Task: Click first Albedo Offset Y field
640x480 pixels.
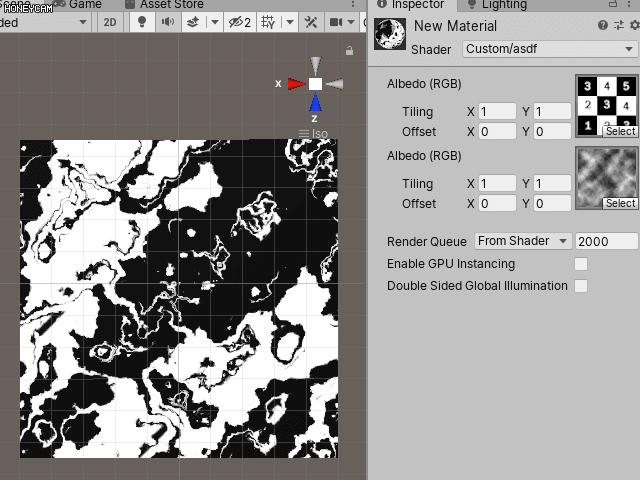Action: tap(552, 131)
